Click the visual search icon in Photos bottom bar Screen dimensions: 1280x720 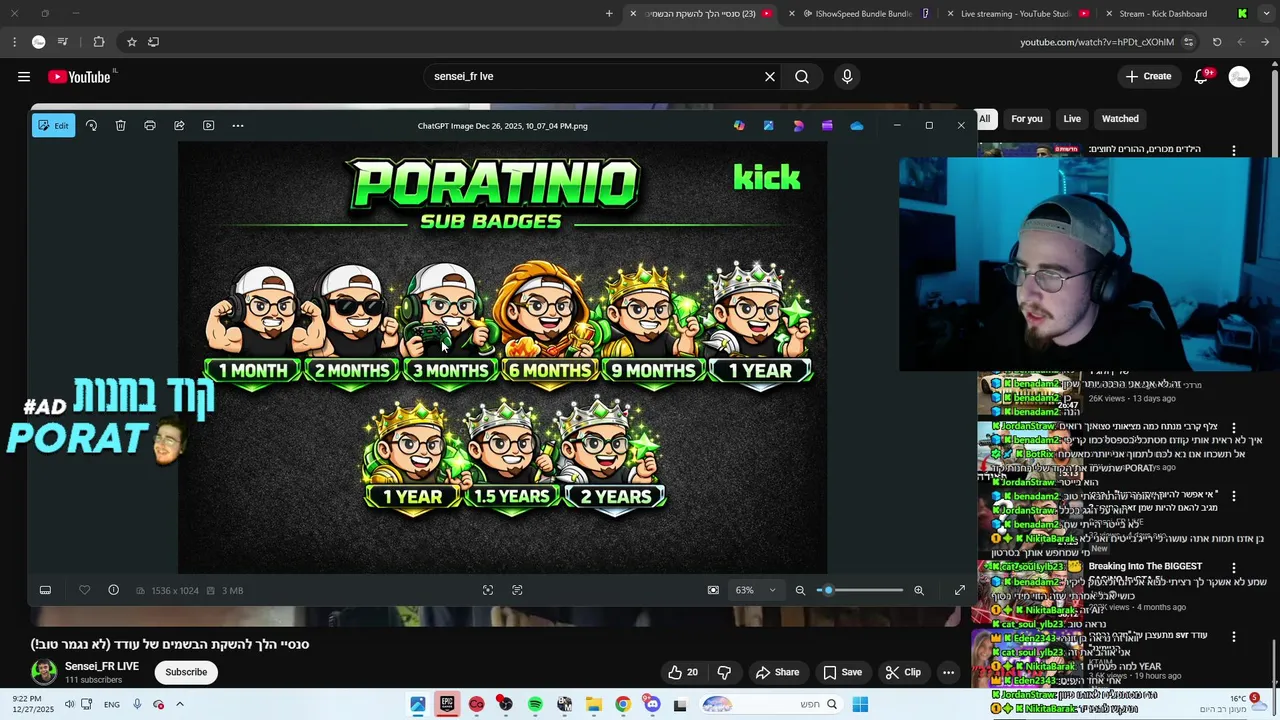488,590
